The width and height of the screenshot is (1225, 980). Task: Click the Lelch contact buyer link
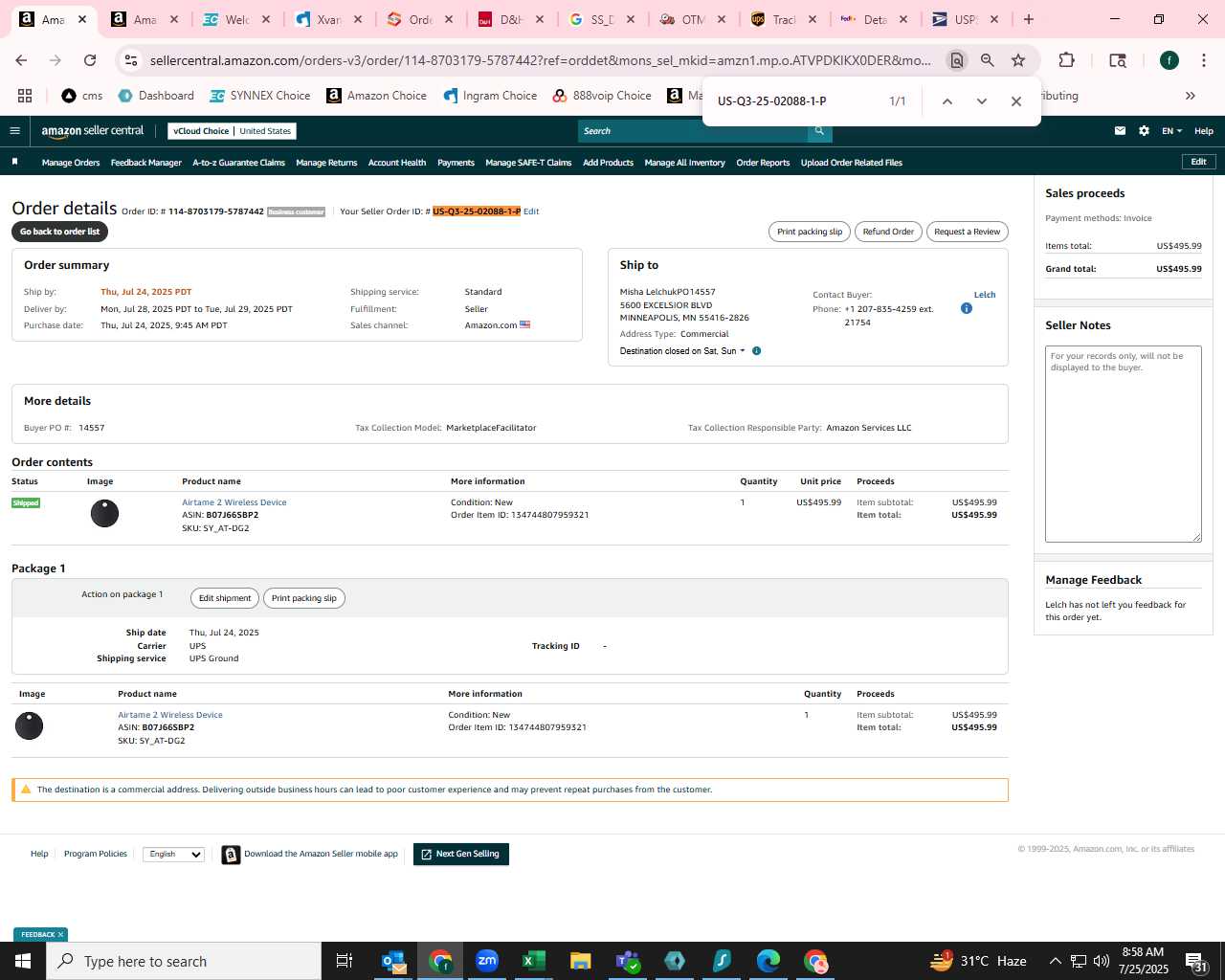[985, 295]
